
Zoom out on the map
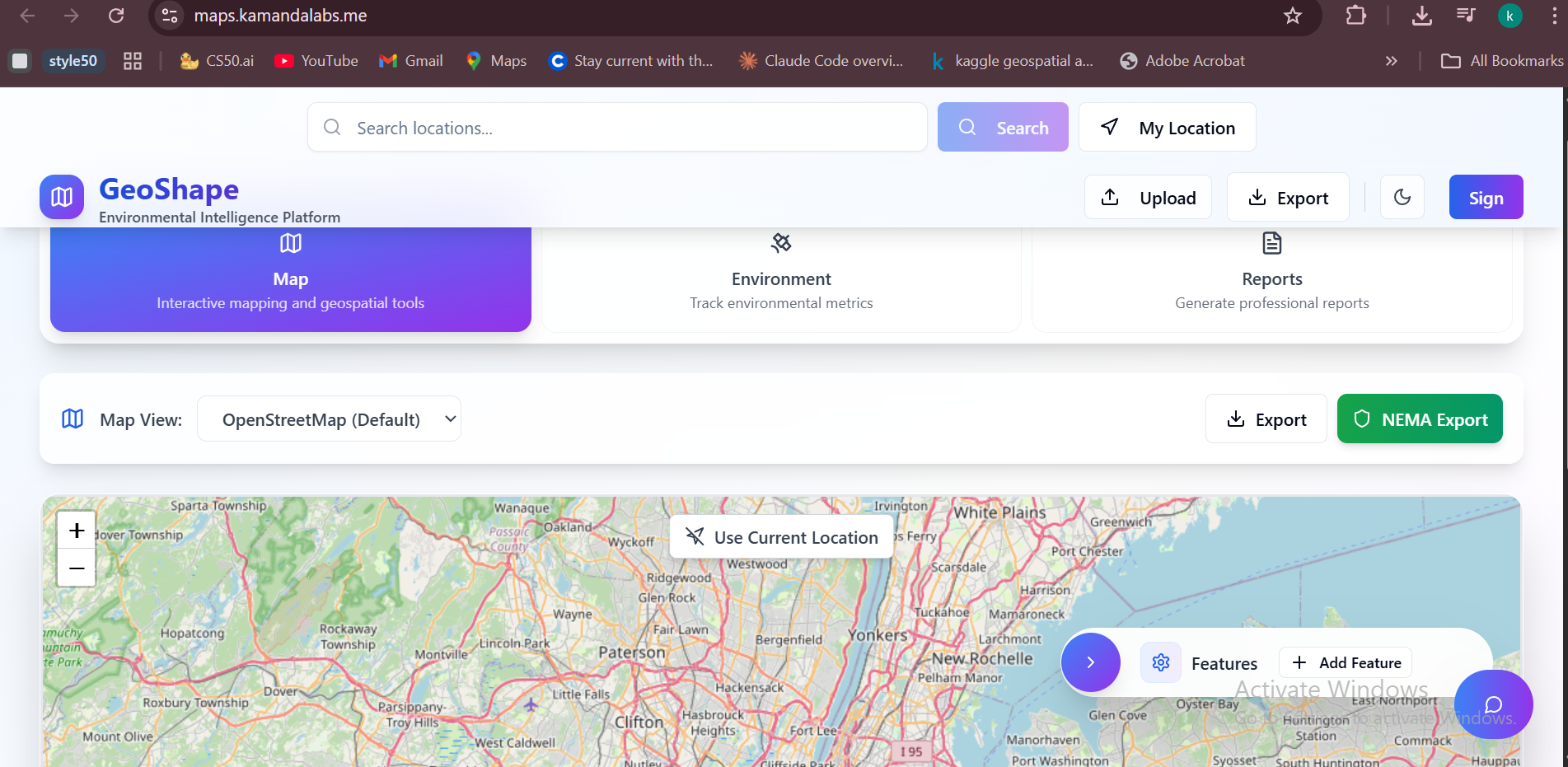click(77, 568)
